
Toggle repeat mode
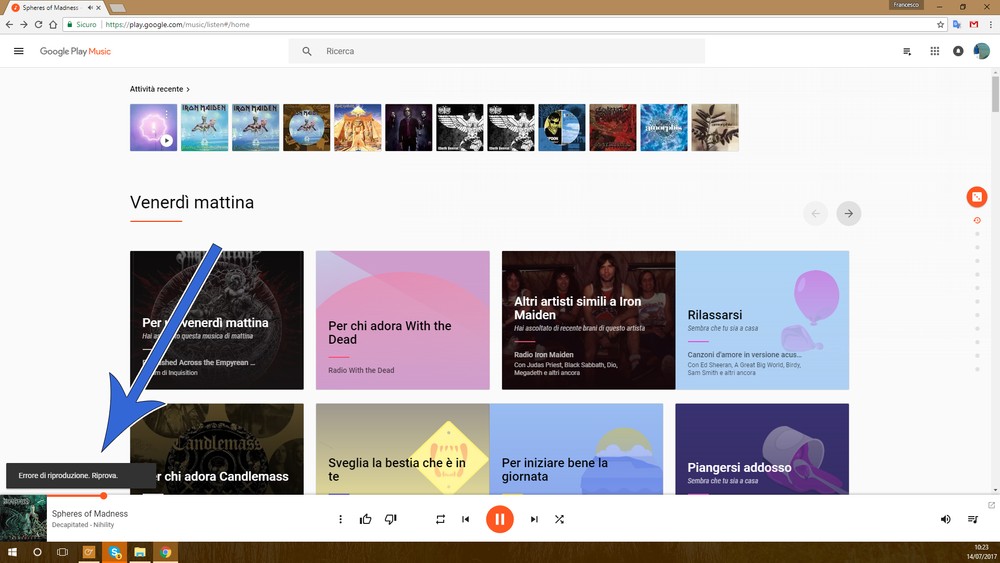[440, 519]
